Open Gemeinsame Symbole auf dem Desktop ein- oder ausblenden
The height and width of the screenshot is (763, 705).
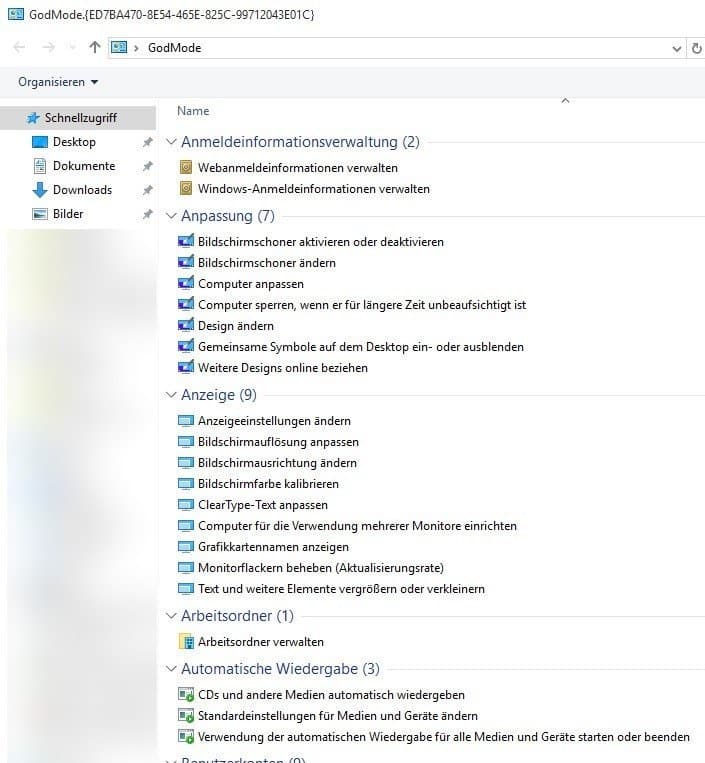[361, 346]
